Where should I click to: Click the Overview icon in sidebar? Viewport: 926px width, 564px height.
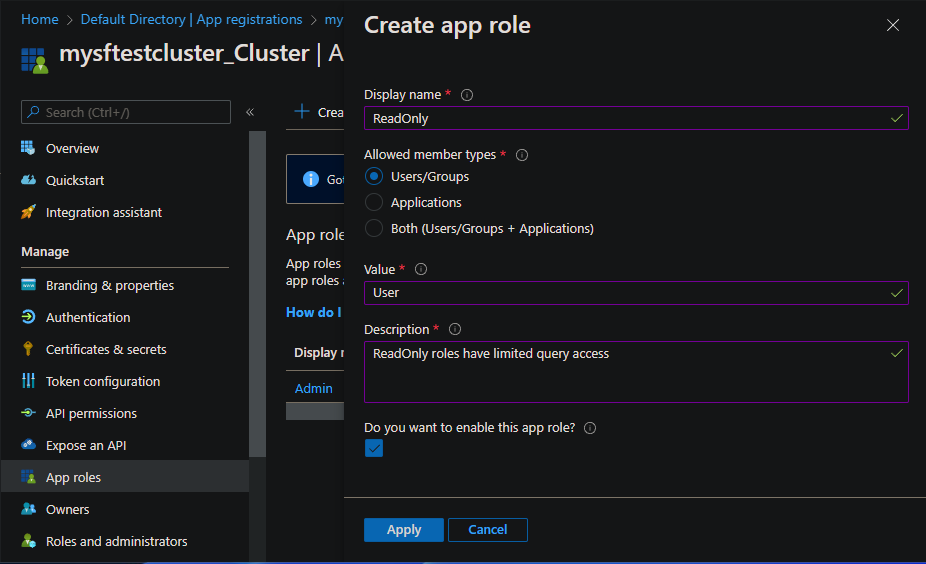click(x=28, y=148)
